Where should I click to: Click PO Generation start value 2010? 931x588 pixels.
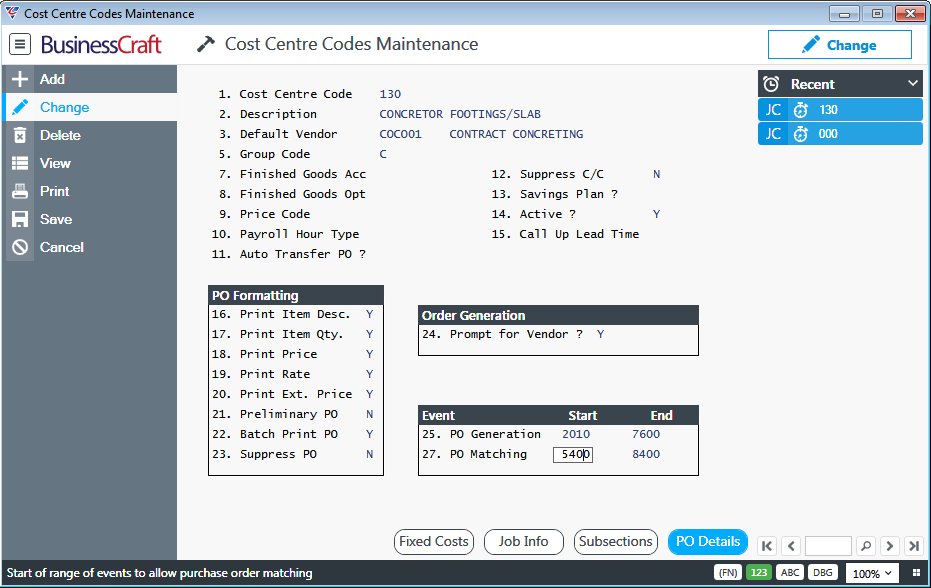[576, 434]
